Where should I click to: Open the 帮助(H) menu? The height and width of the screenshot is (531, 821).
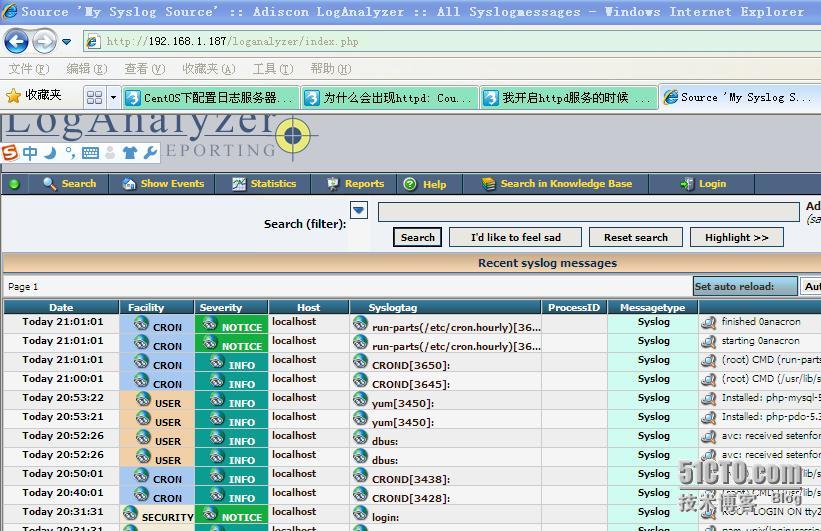[330, 69]
